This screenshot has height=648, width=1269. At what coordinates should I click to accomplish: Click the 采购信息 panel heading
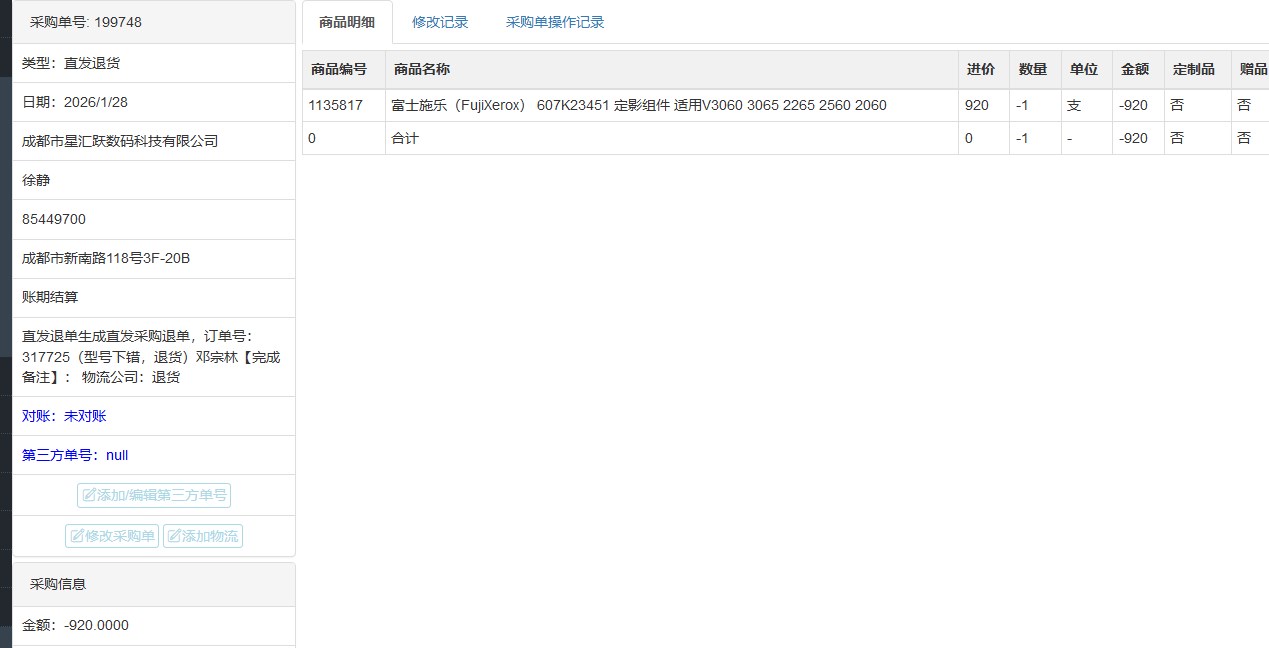58,584
